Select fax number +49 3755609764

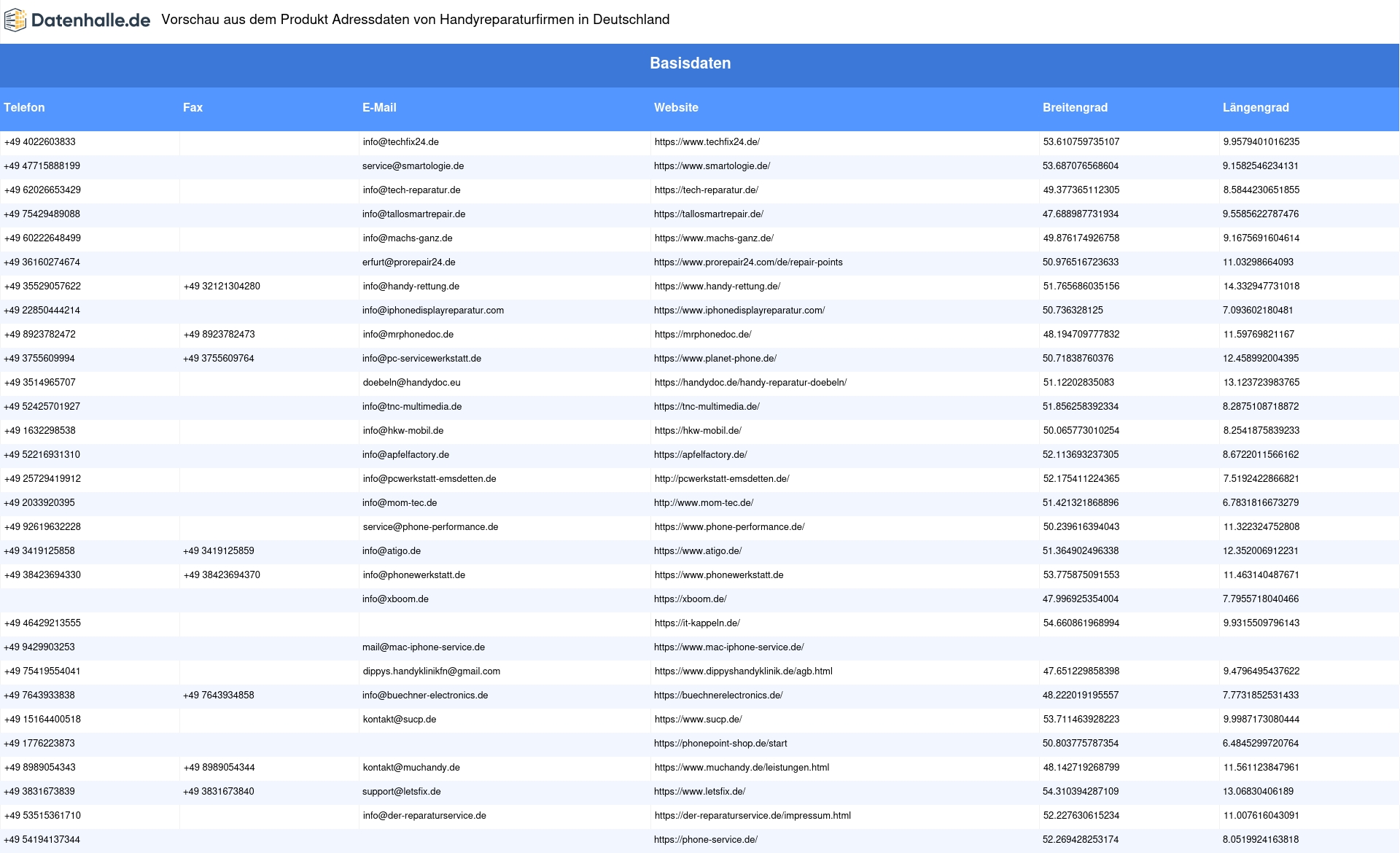click(219, 359)
